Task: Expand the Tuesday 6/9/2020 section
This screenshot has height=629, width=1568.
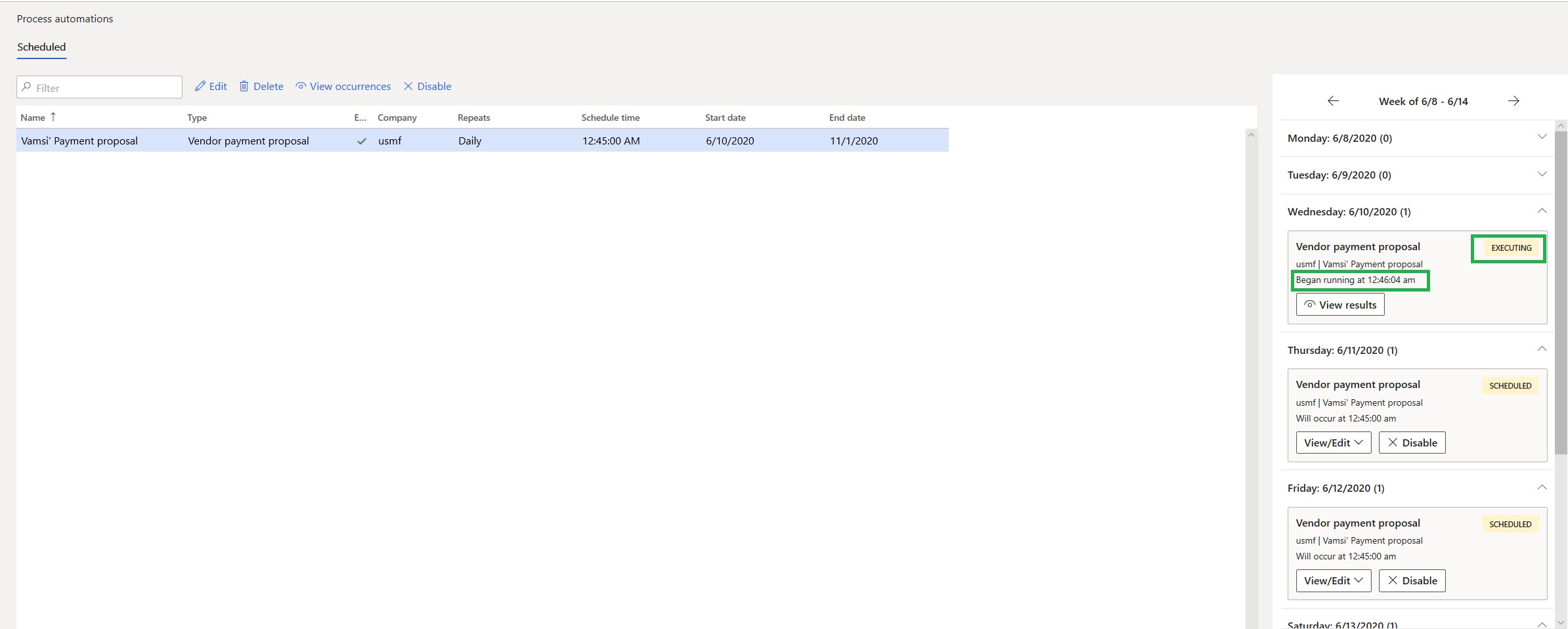Action: [1542, 175]
